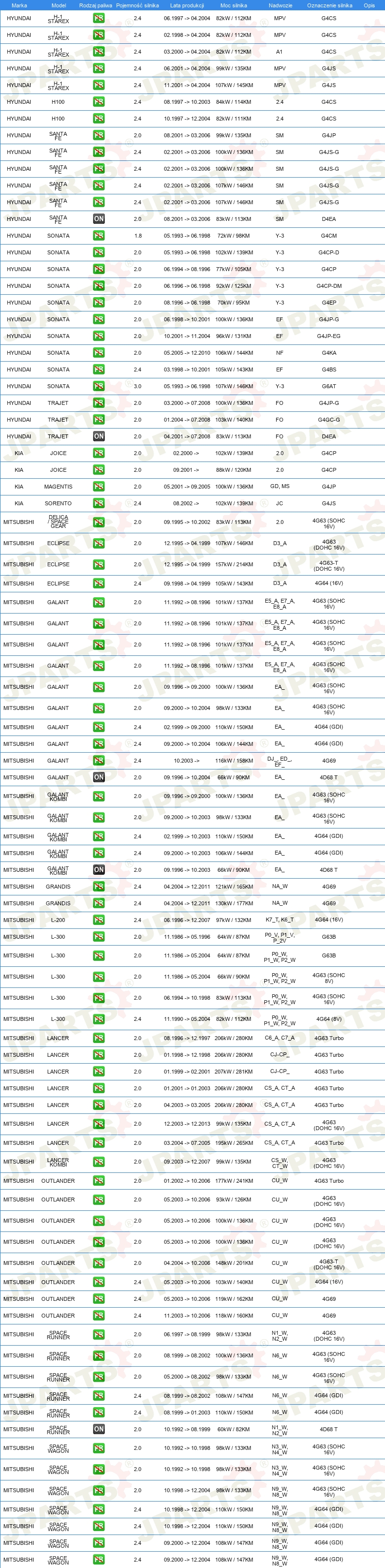Click engine code G6AT
The height and width of the screenshot is (1568, 385).
pos(329,386)
